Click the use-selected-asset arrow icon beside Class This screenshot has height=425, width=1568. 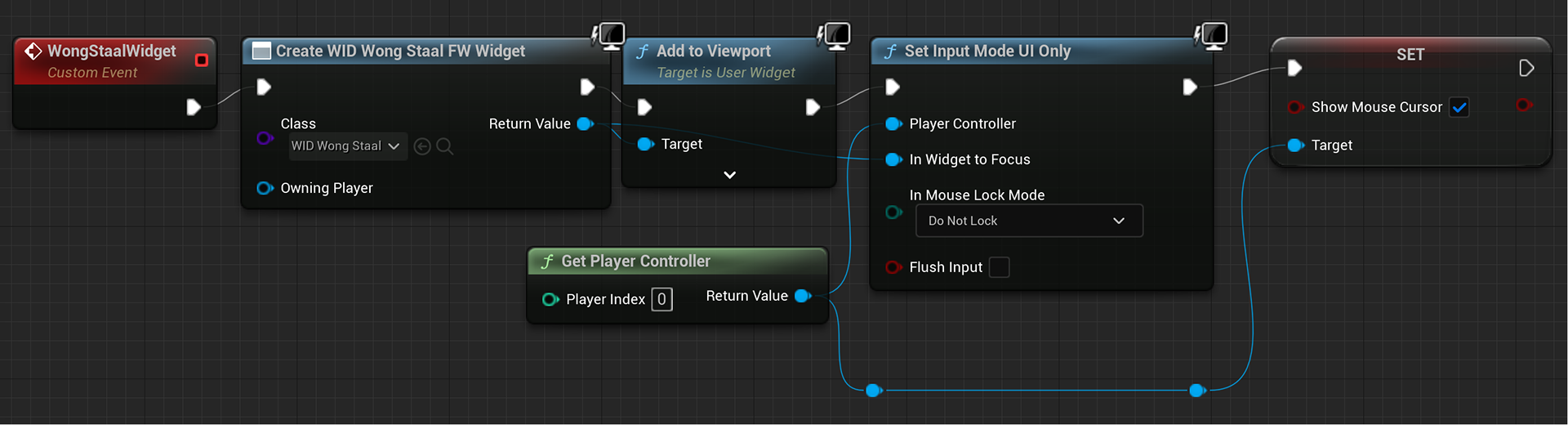point(422,146)
